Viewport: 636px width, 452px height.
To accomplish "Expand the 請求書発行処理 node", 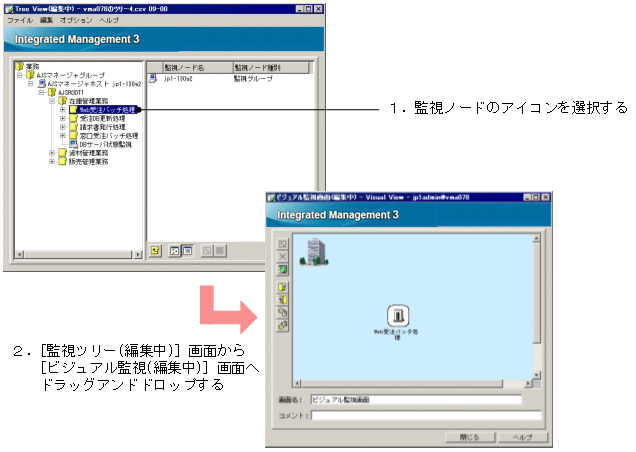I will [62, 127].
